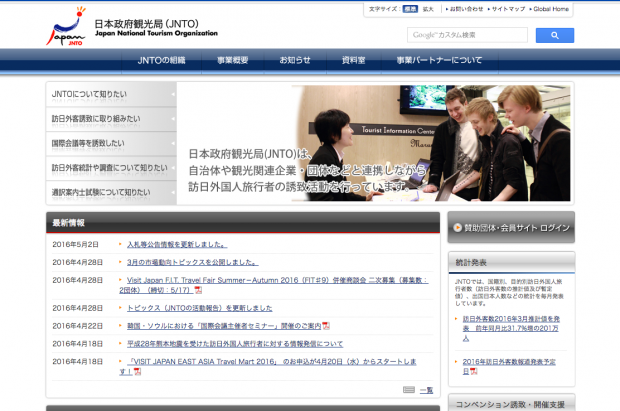Click the Google custom search field
The image size is (620, 411).
click(467, 35)
